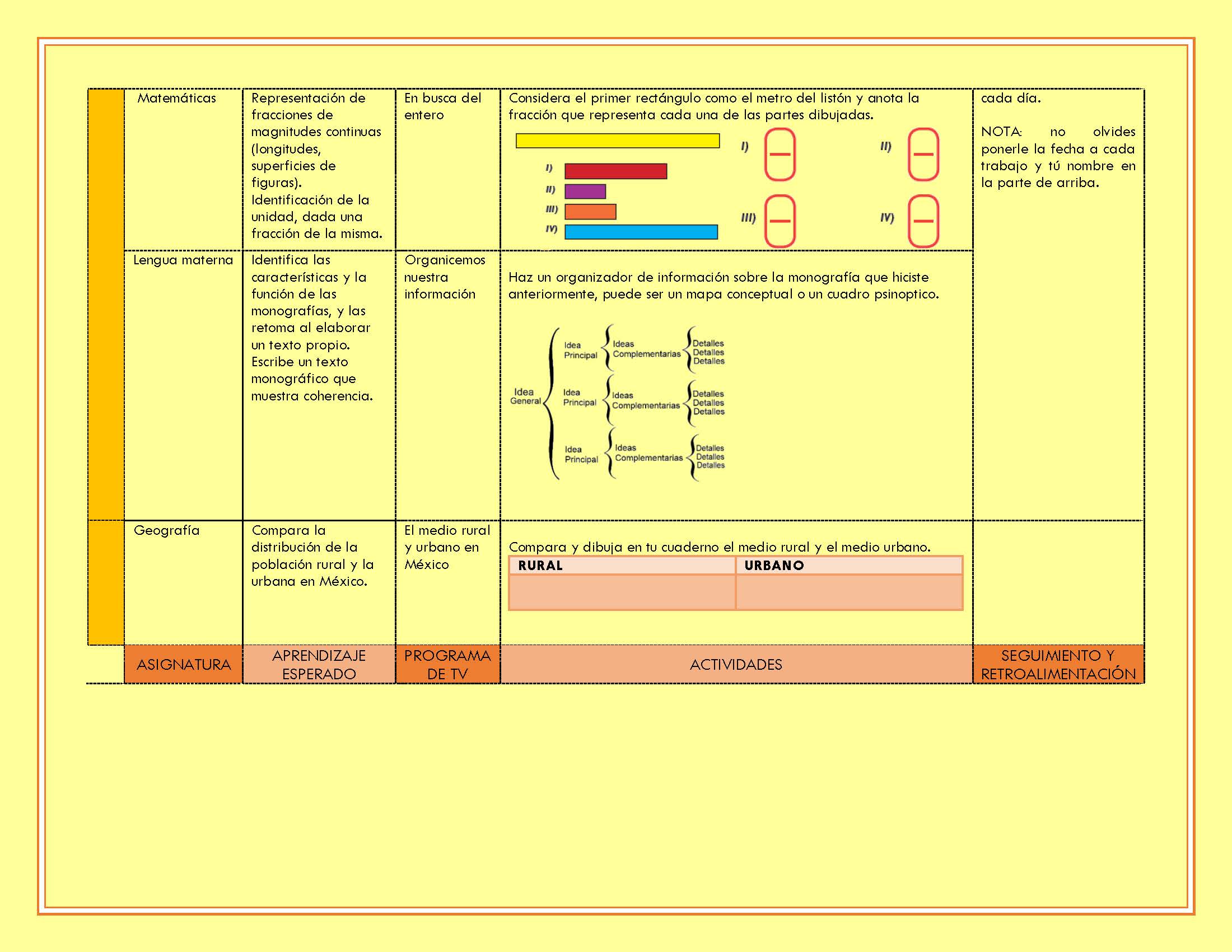Click the purple bar labeled II)

point(586,191)
